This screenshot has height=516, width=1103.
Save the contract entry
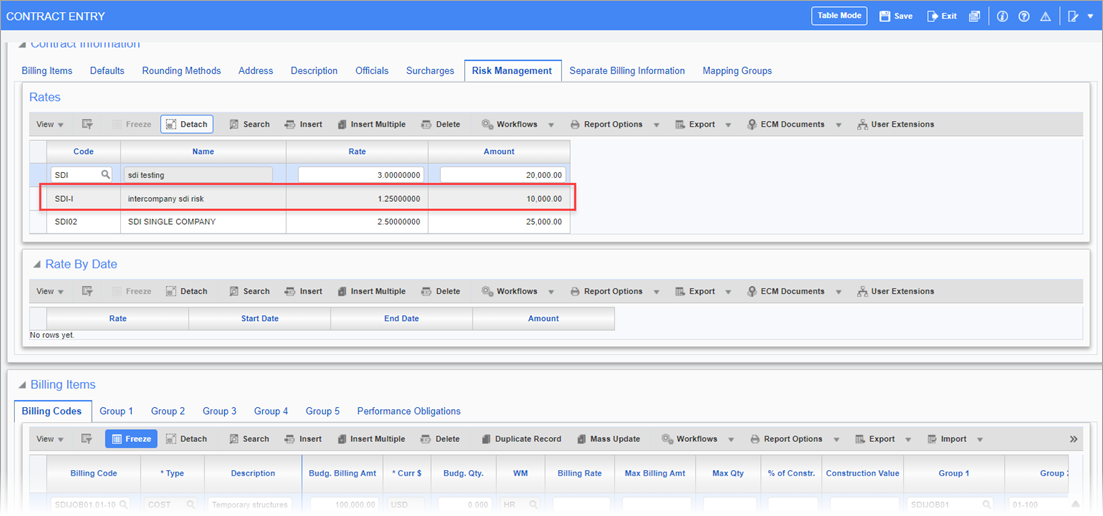coord(896,16)
